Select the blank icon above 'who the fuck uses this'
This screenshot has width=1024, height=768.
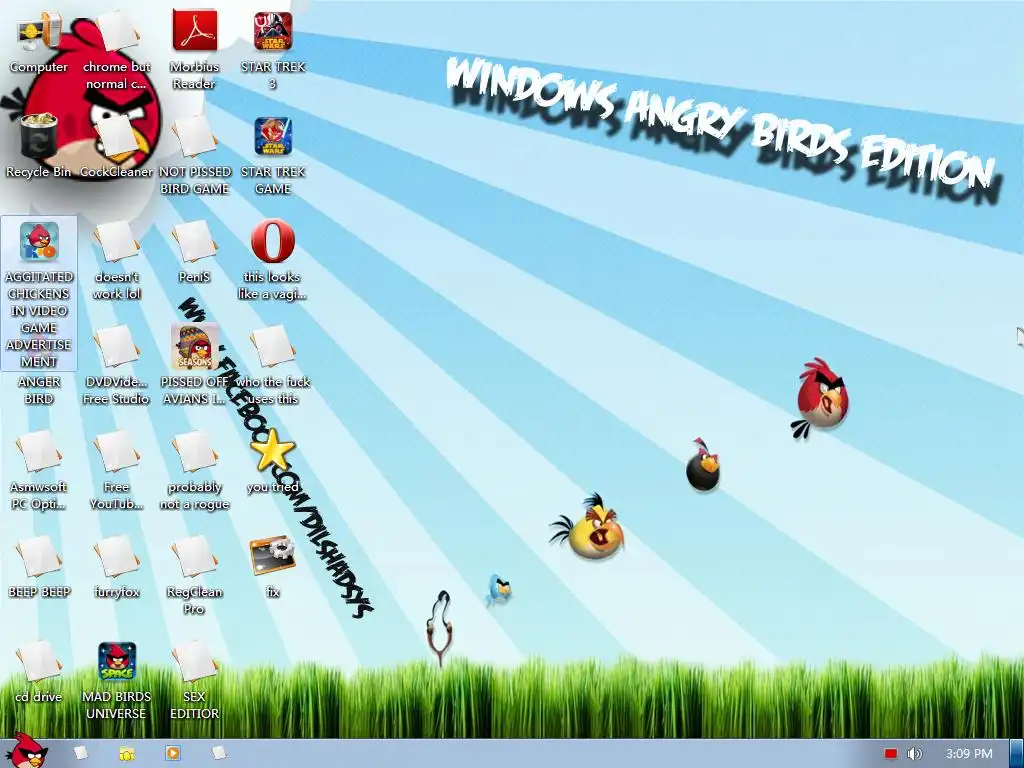[273, 346]
